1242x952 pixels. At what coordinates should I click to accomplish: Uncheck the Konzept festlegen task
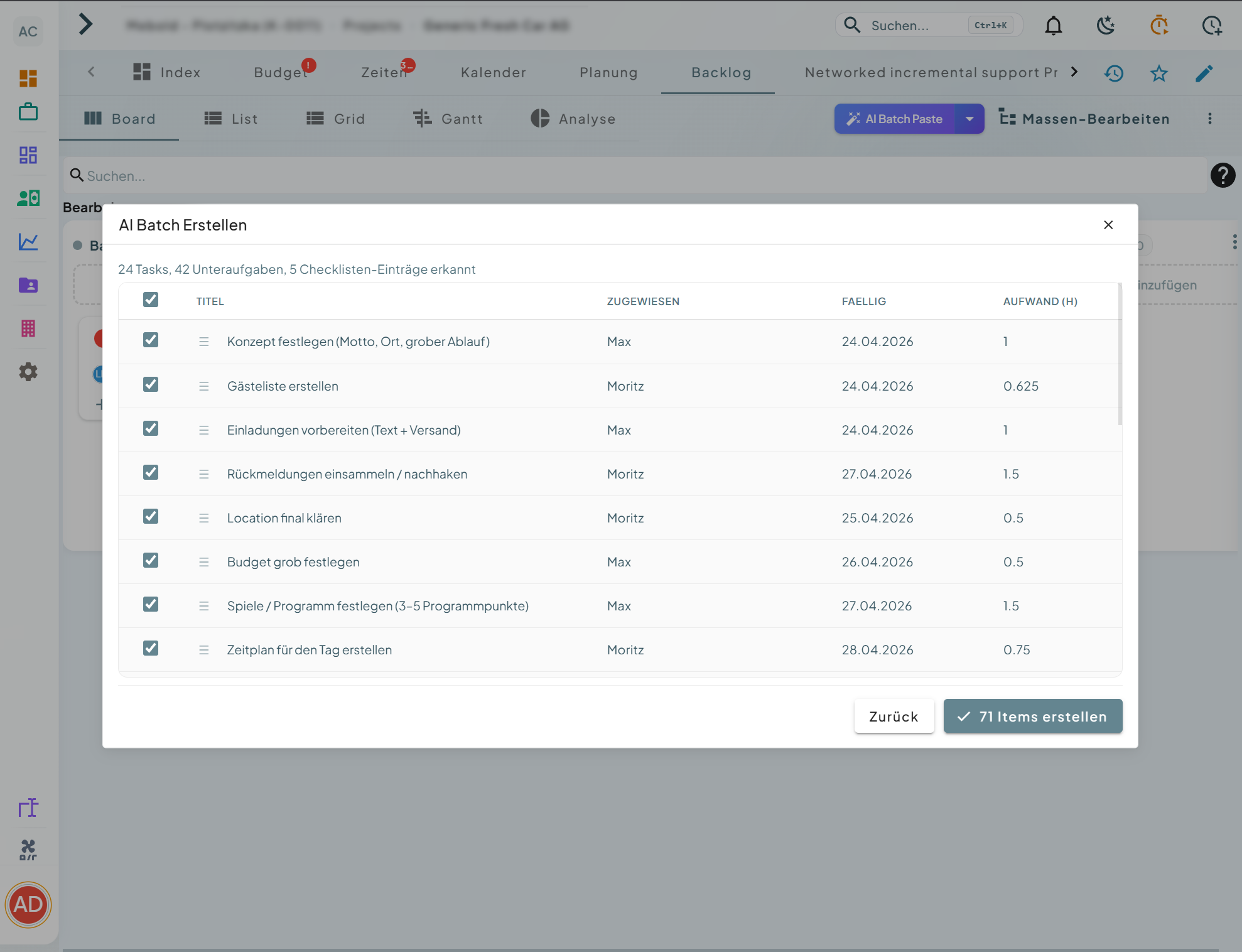coord(151,340)
